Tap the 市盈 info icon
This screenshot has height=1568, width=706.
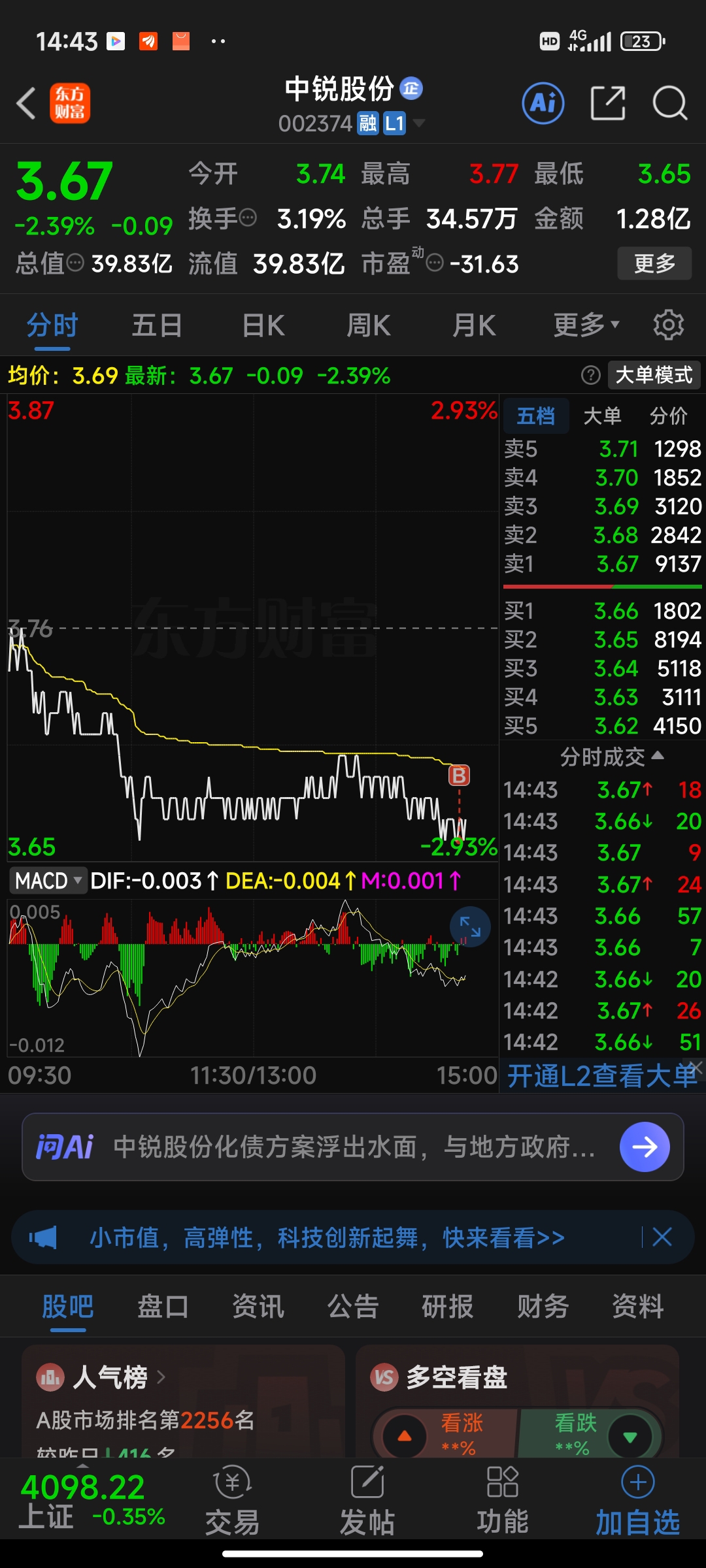point(435,263)
